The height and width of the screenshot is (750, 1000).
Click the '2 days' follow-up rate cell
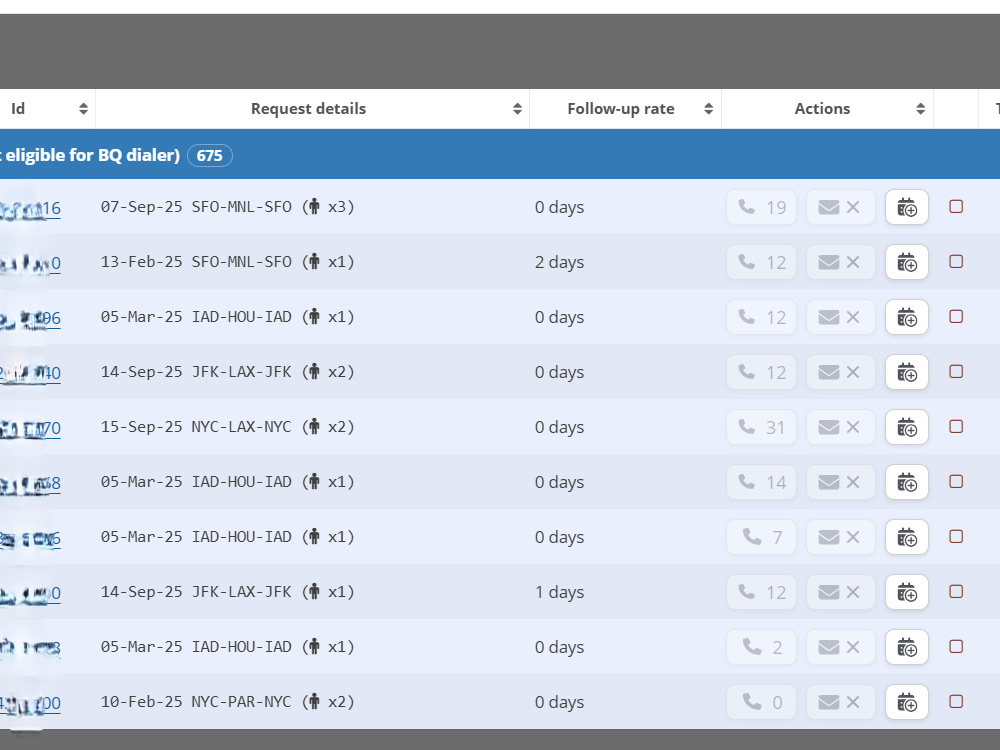pos(559,262)
